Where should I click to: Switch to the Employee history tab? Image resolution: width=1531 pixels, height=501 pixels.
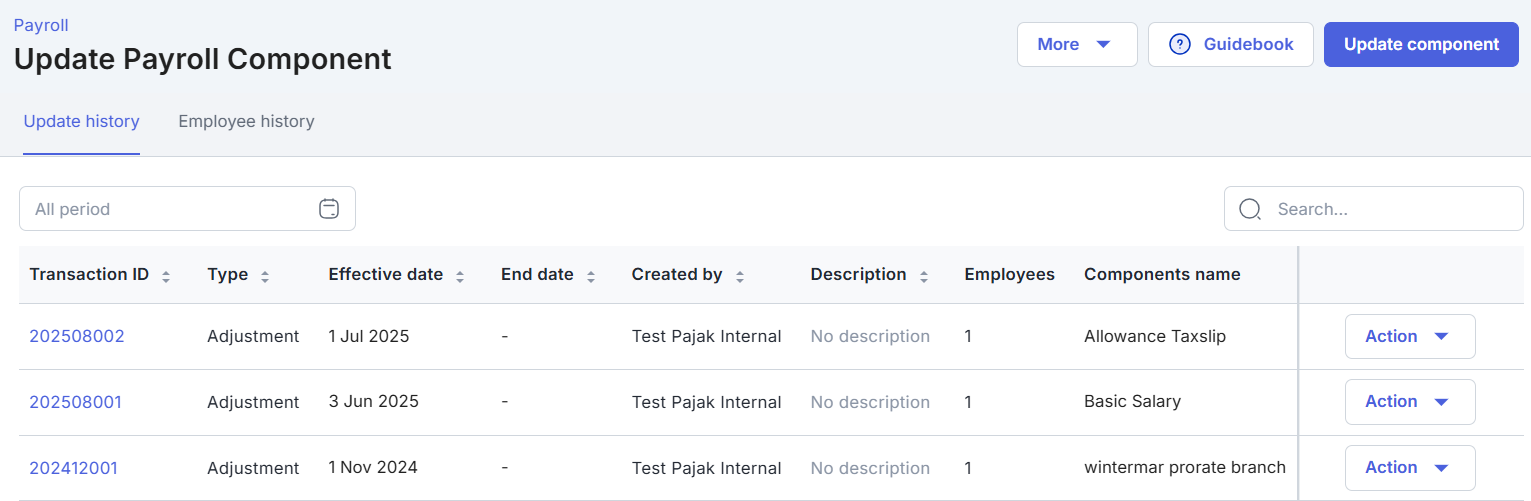(246, 122)
